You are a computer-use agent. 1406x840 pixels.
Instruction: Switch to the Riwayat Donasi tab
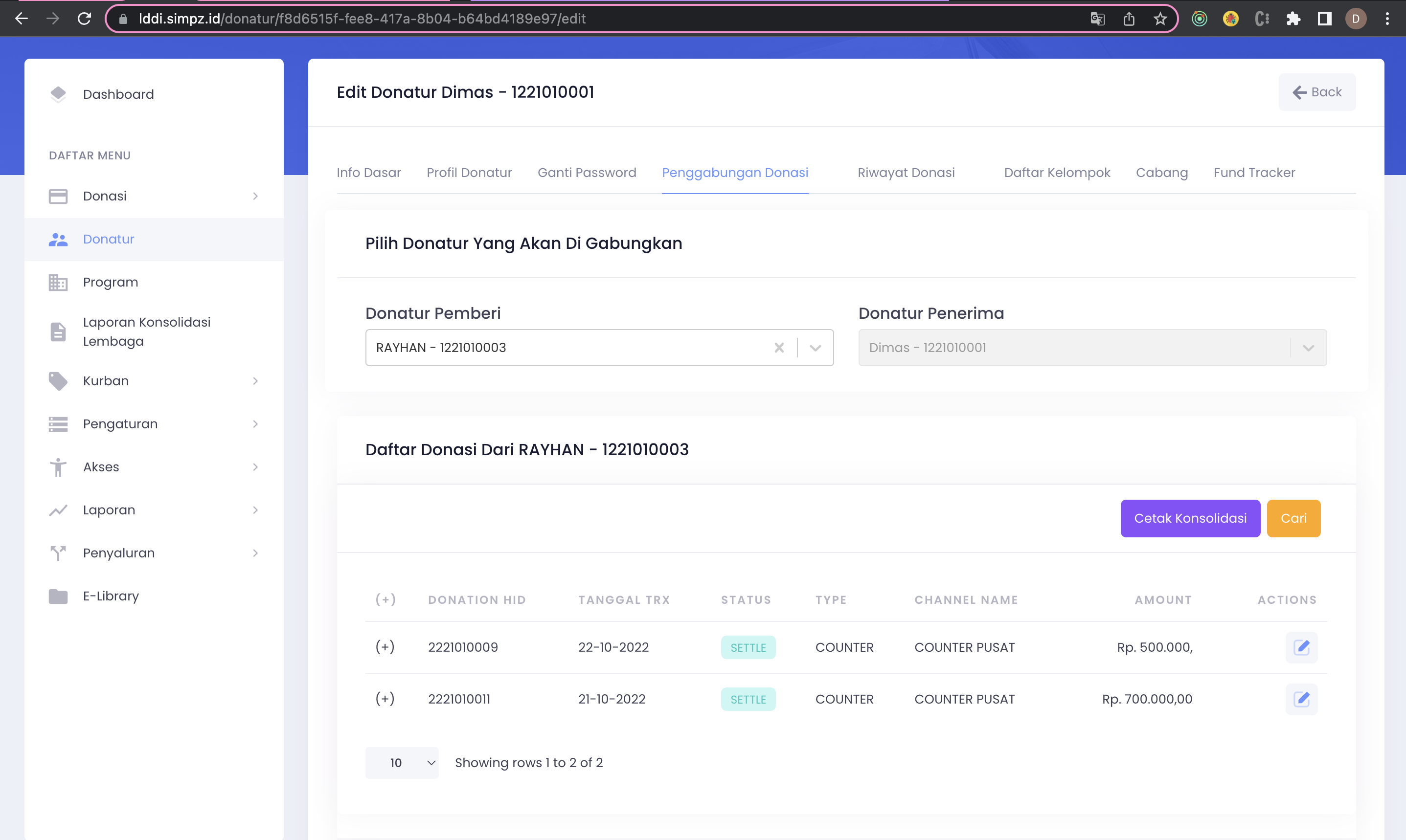click(x=906, y=173)
